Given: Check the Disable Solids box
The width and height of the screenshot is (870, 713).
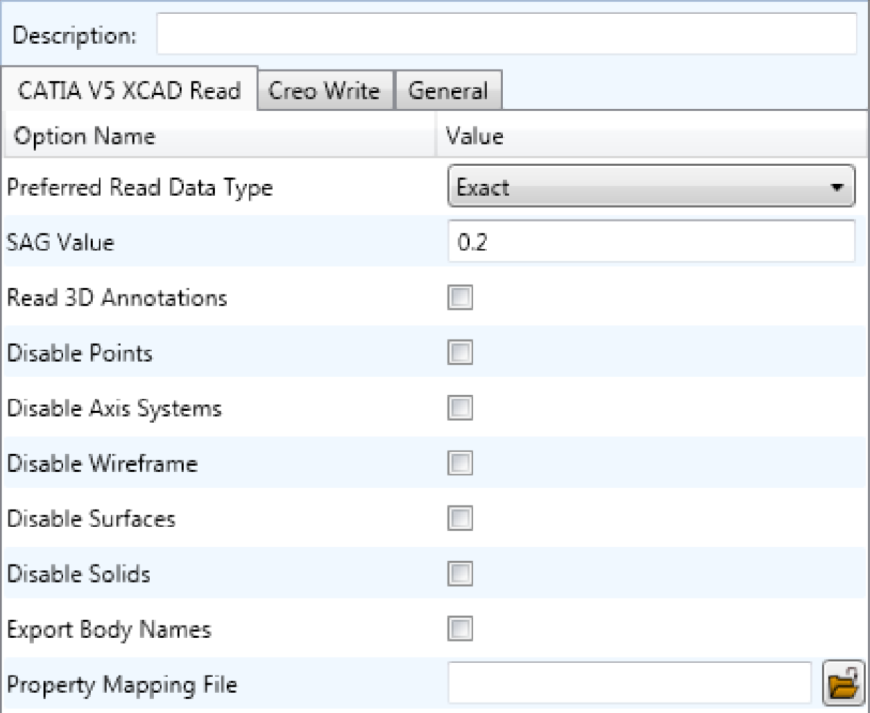Looking at the screenshot, I should 460,574.
